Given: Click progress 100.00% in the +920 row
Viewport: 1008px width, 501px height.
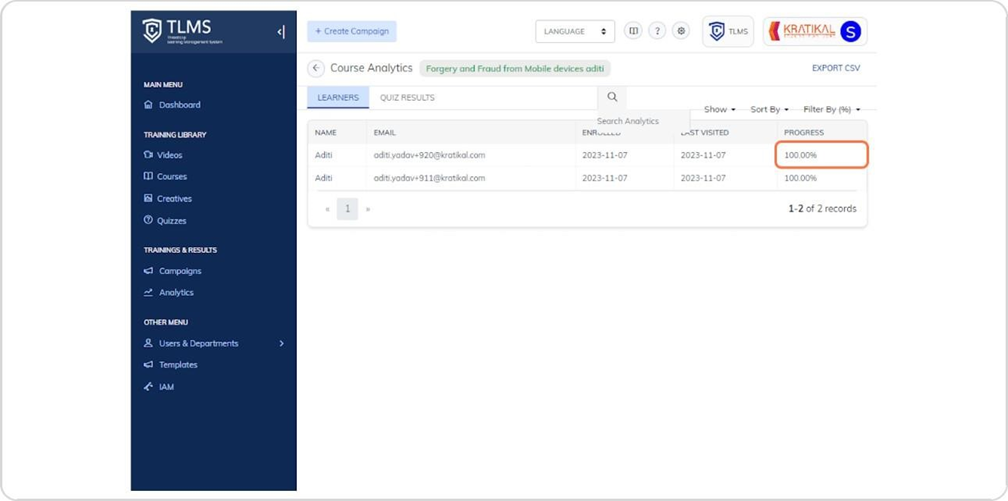Looking at the screenshot, I should pyautogui.click(x=800, y=155).
